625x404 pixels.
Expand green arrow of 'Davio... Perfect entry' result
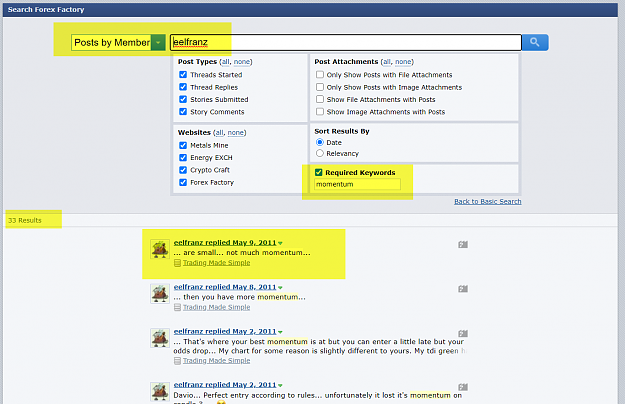pos(280,385)
